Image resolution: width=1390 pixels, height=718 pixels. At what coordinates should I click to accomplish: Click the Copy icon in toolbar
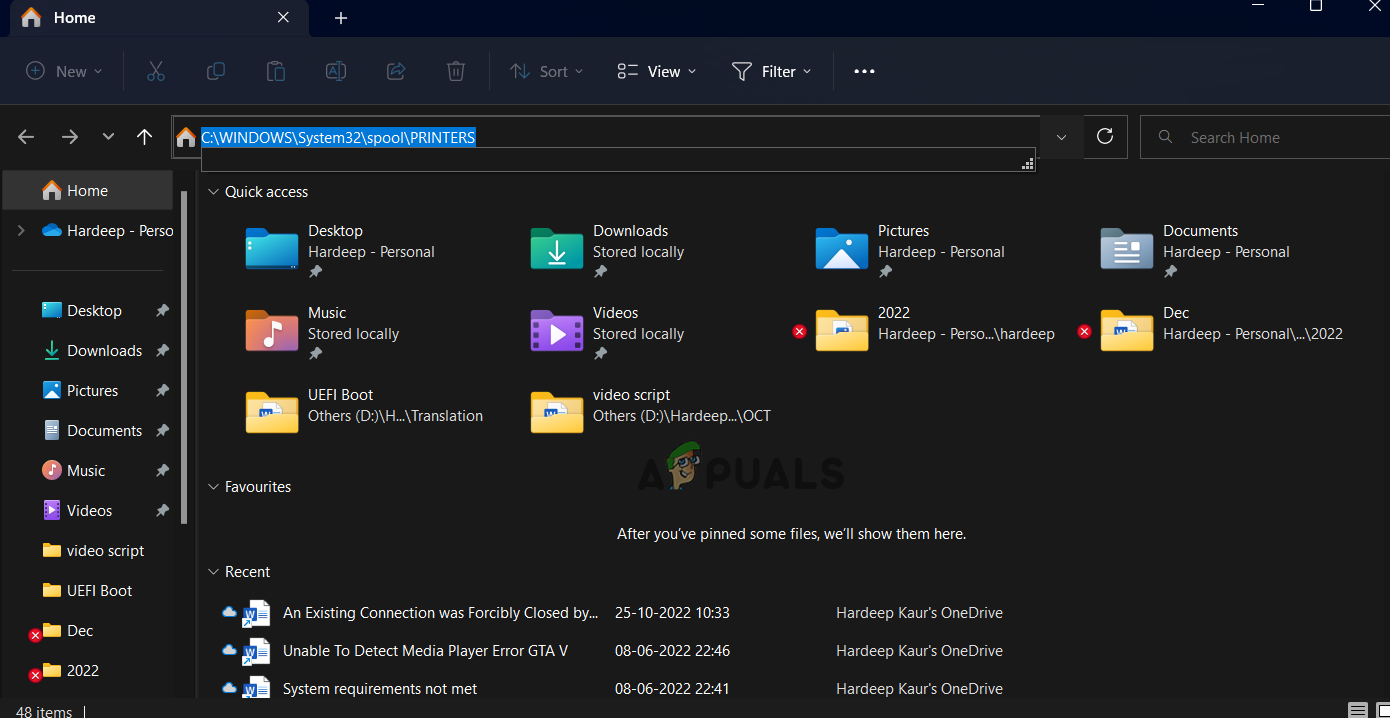(x=215, y=71)
